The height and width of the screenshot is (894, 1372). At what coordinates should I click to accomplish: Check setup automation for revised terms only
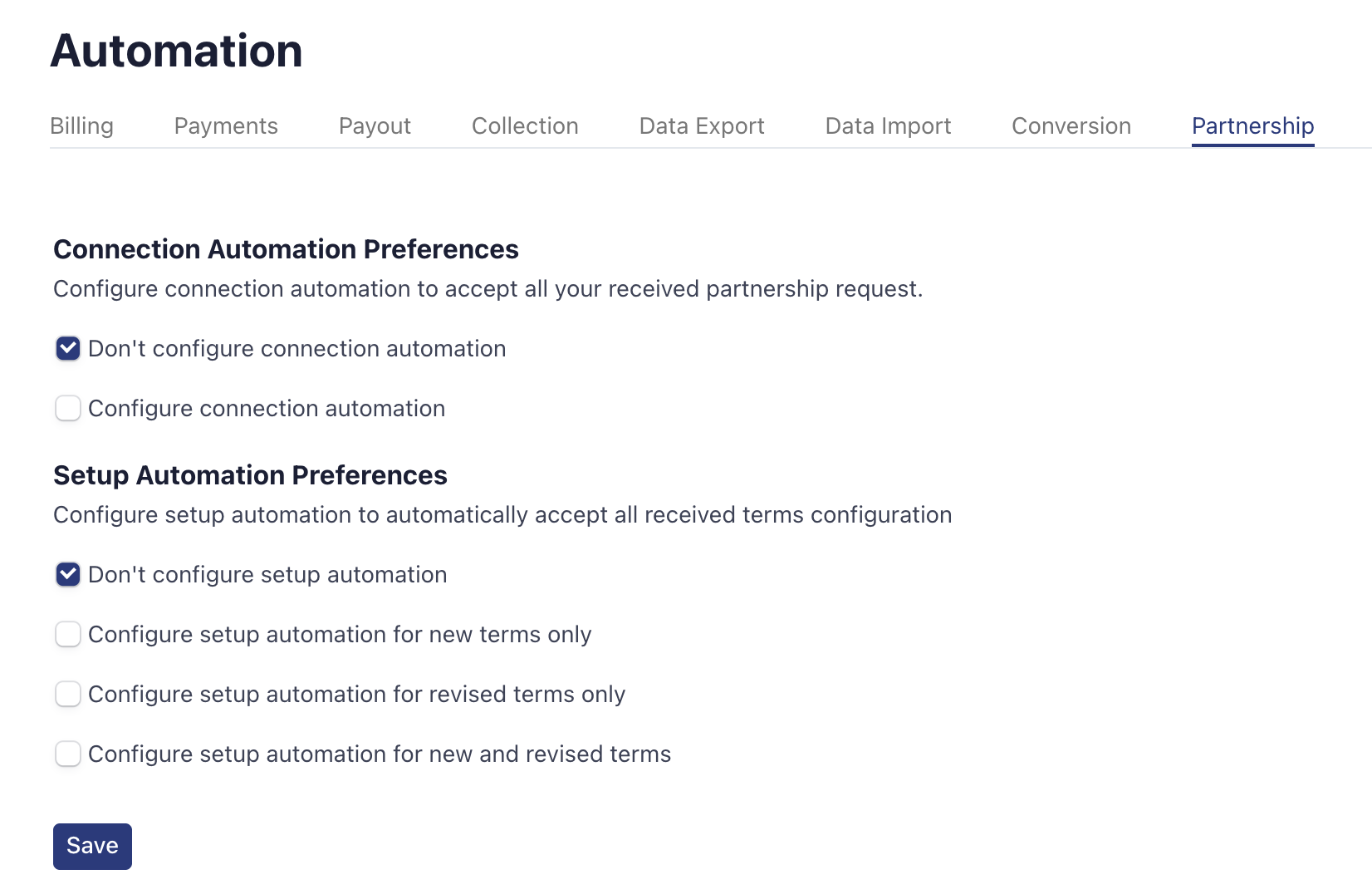[x=68, y=695]
